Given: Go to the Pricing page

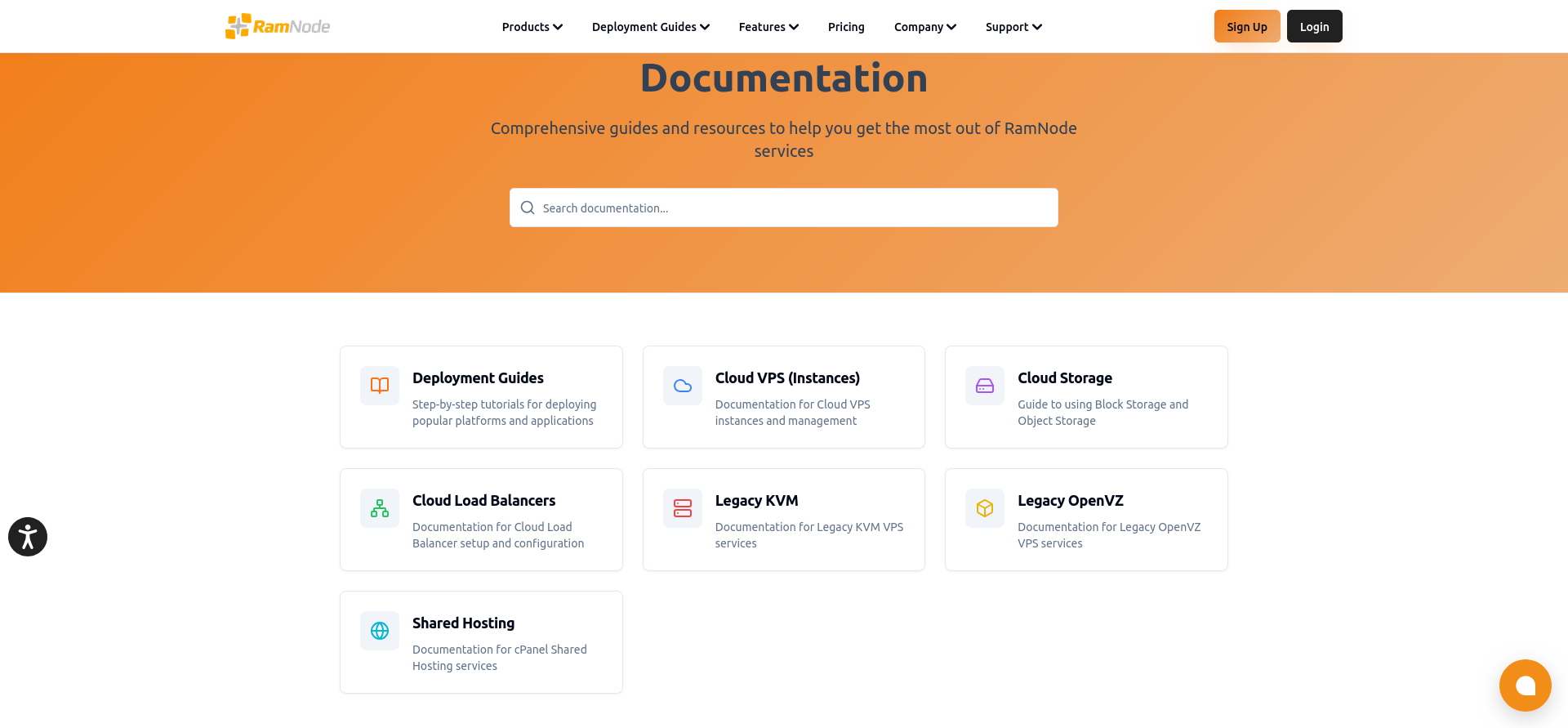Looking at the screenshot, I should [x=846, y=27].
